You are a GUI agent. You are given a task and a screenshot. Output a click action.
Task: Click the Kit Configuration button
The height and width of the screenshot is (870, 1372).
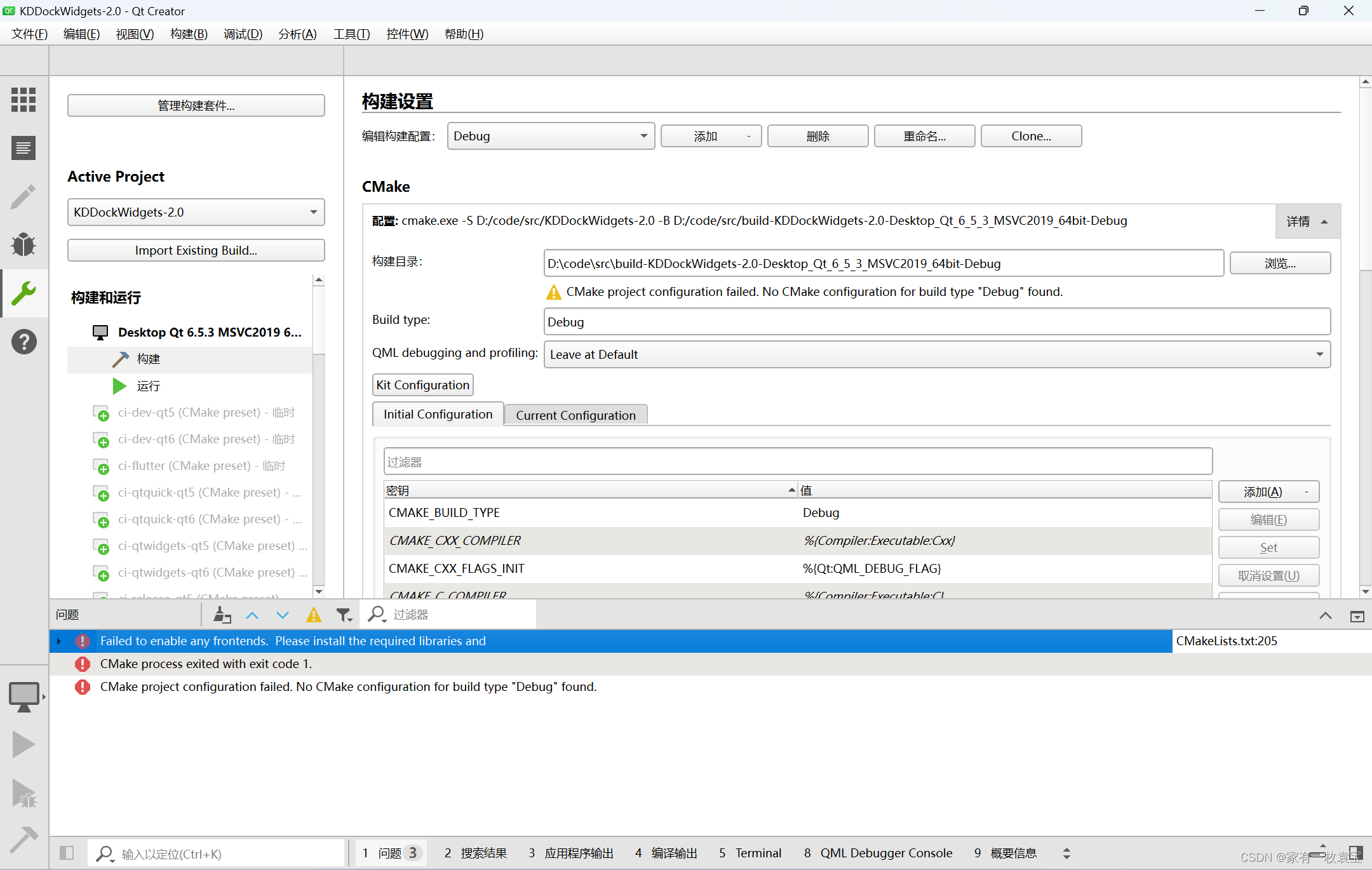tap(422, 385)
